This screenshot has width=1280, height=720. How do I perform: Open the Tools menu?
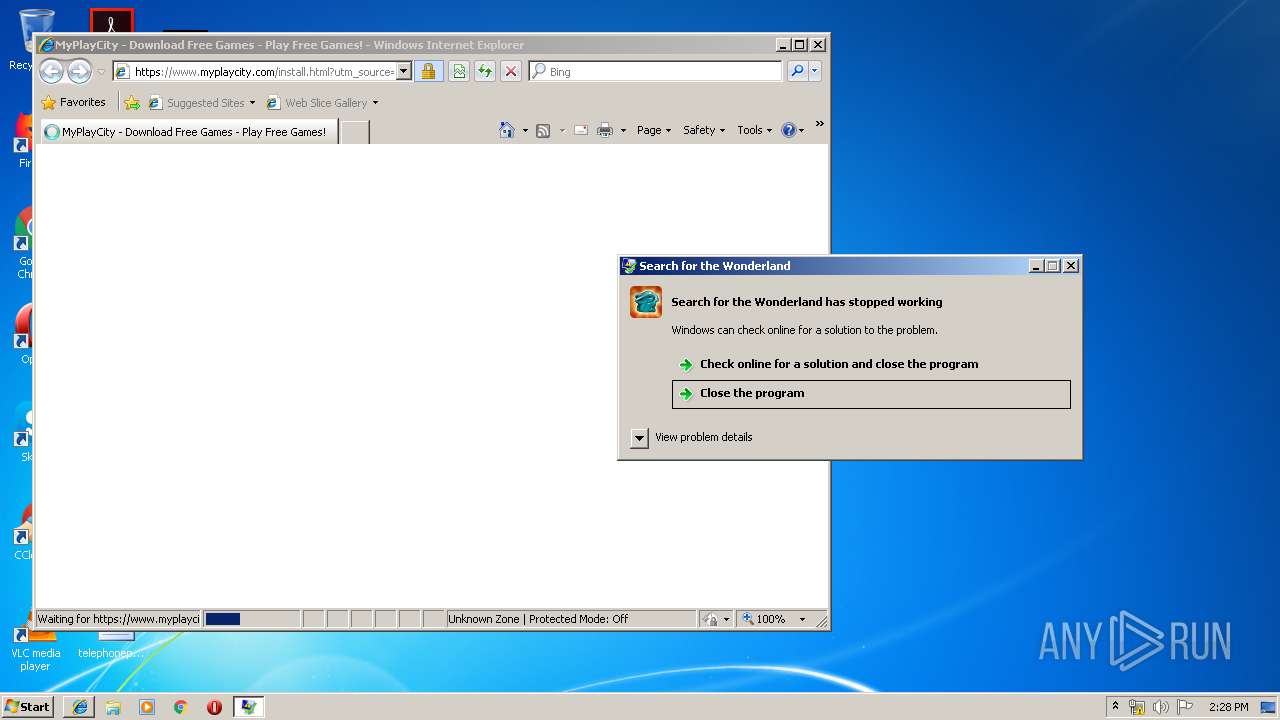[755, 130]
